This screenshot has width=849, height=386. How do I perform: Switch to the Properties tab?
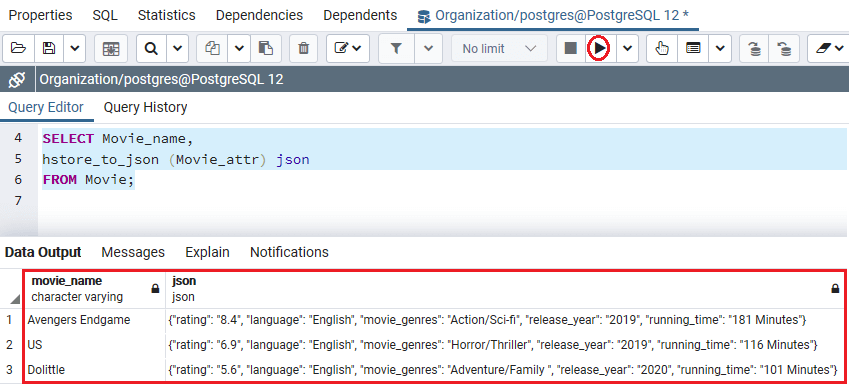click(x=41, y=15)
